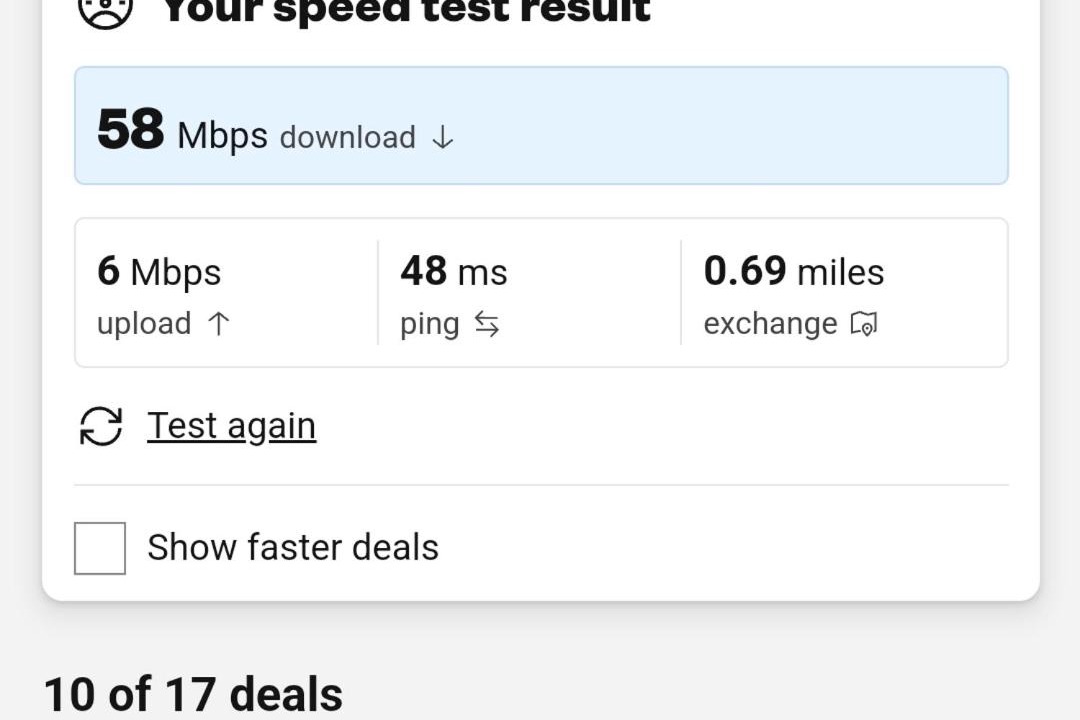Click the word download in the blue panel
This screenshot has width=1080, height=720.
[x=347, y=137]
